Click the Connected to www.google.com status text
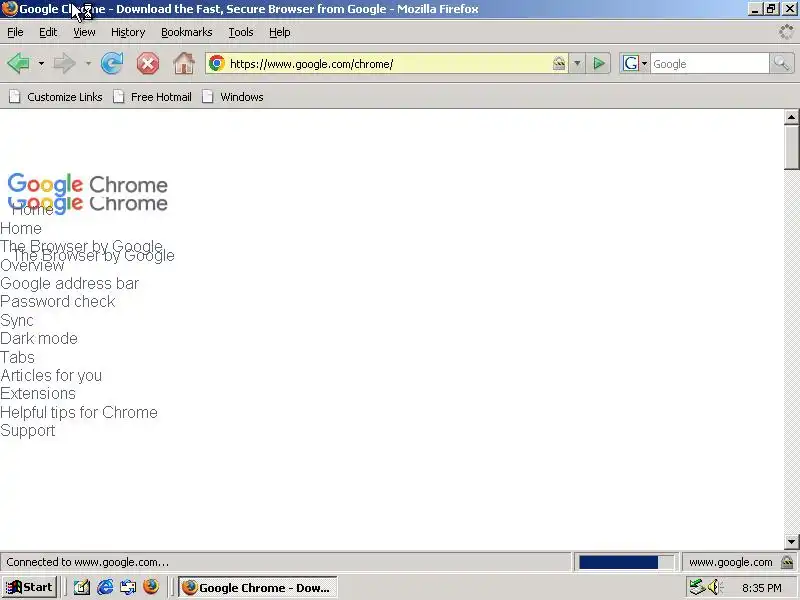Screen dimensions: 800x600 87,562
